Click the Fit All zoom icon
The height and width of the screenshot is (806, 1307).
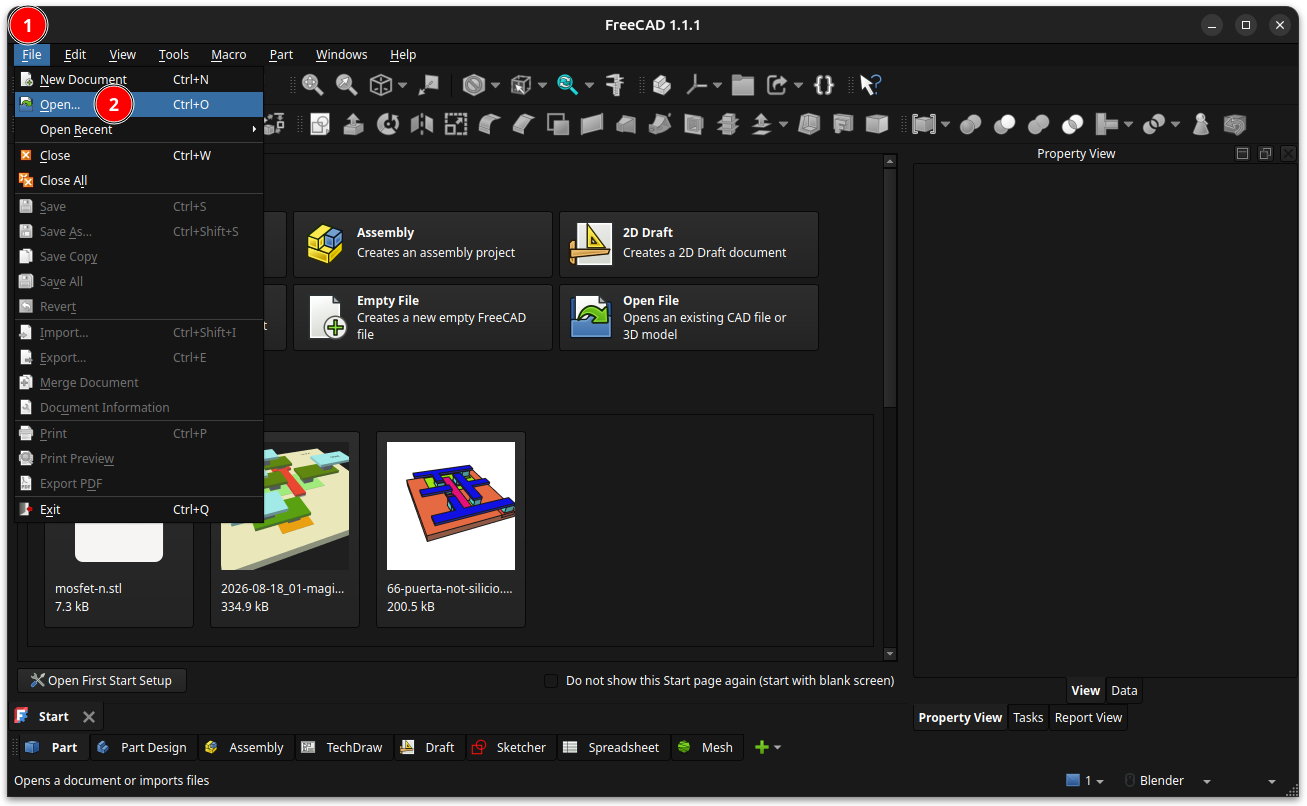click(x=313, y=85)
